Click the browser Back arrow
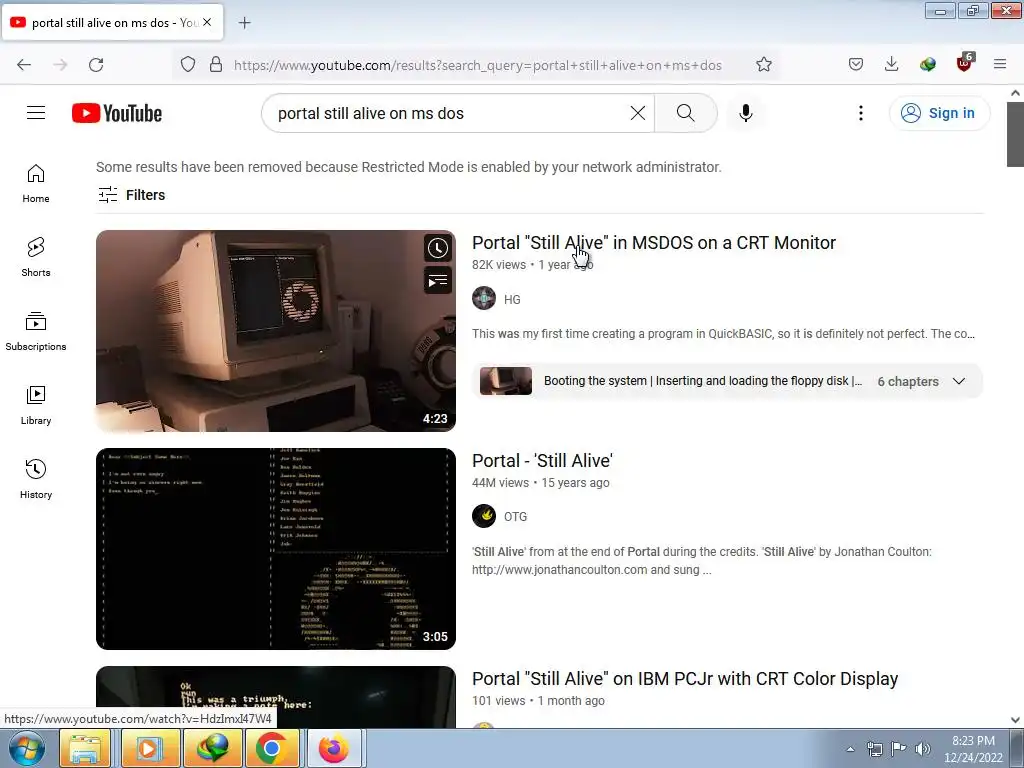The height and width of the screenshot is (768, 1024). [24, 64]
